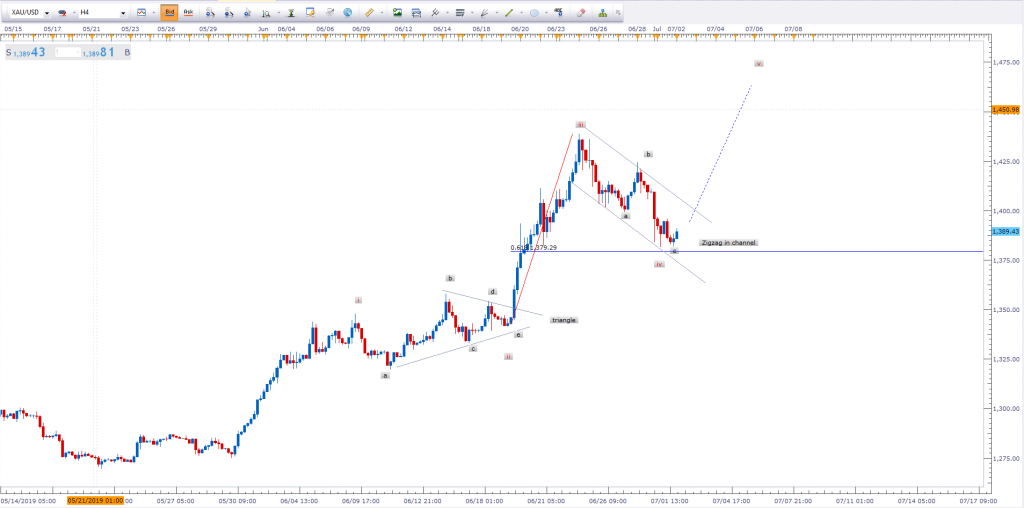Click the eraser tool icon
Image resolution: width=1024 pixels, height=508 pixels.
581,13
